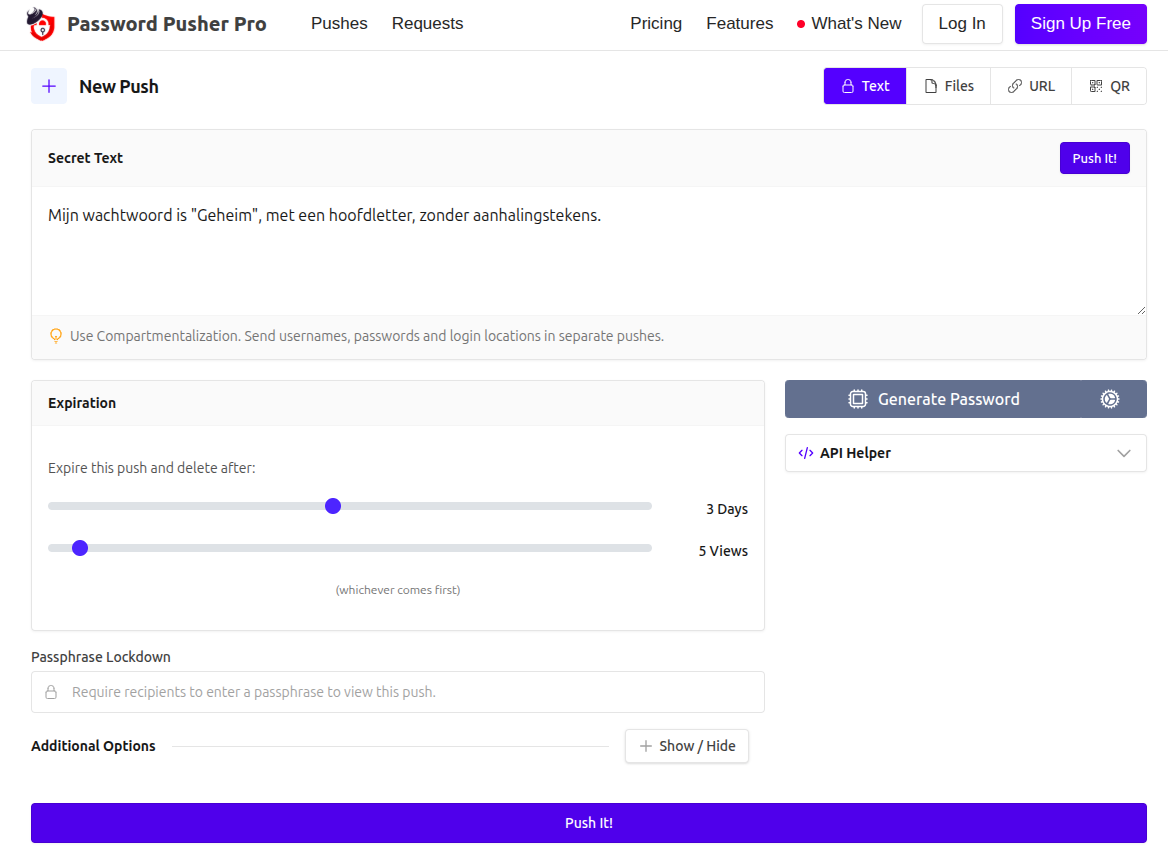Click the lightbulb tip icon
This screenshot has height=849, width=1168.
[x=56, y=336]
